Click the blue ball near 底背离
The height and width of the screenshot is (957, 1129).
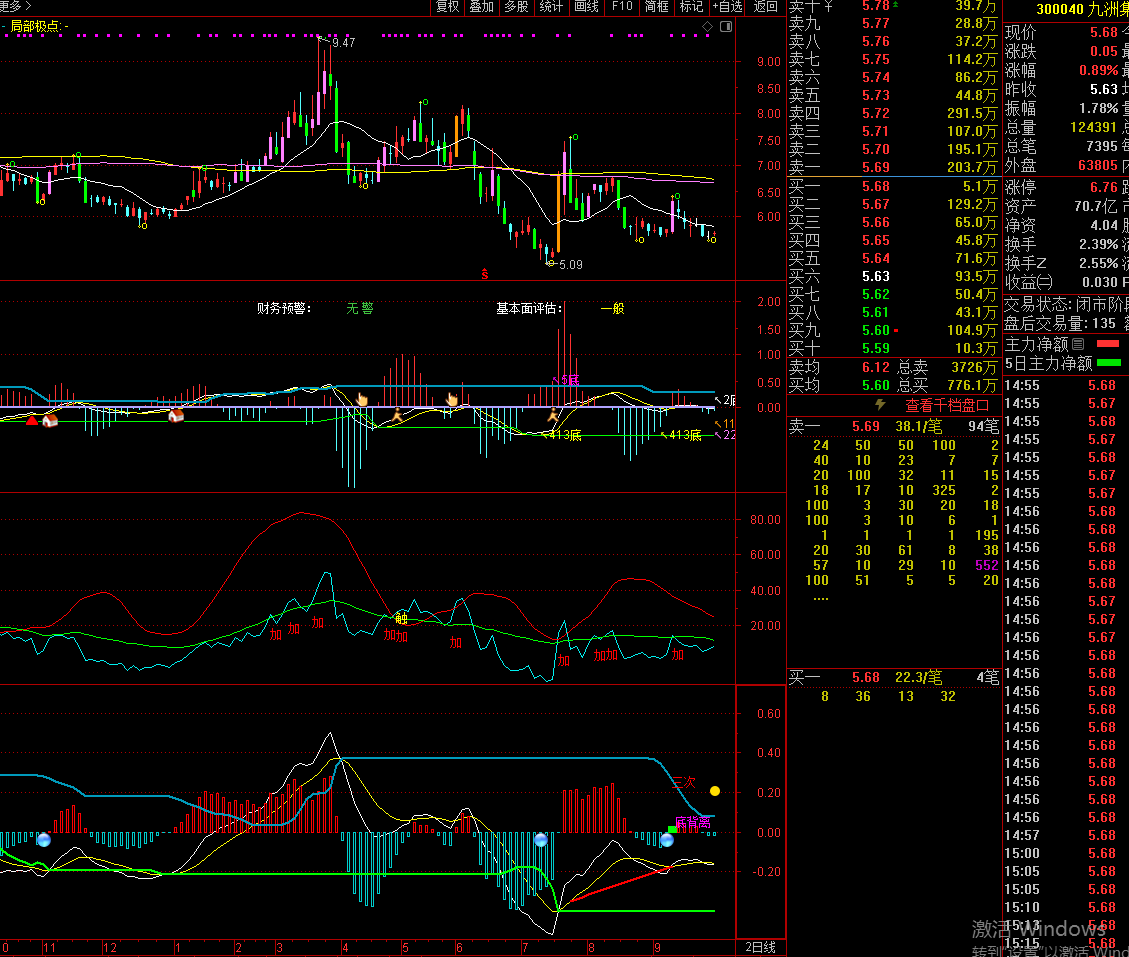point(667,840)
